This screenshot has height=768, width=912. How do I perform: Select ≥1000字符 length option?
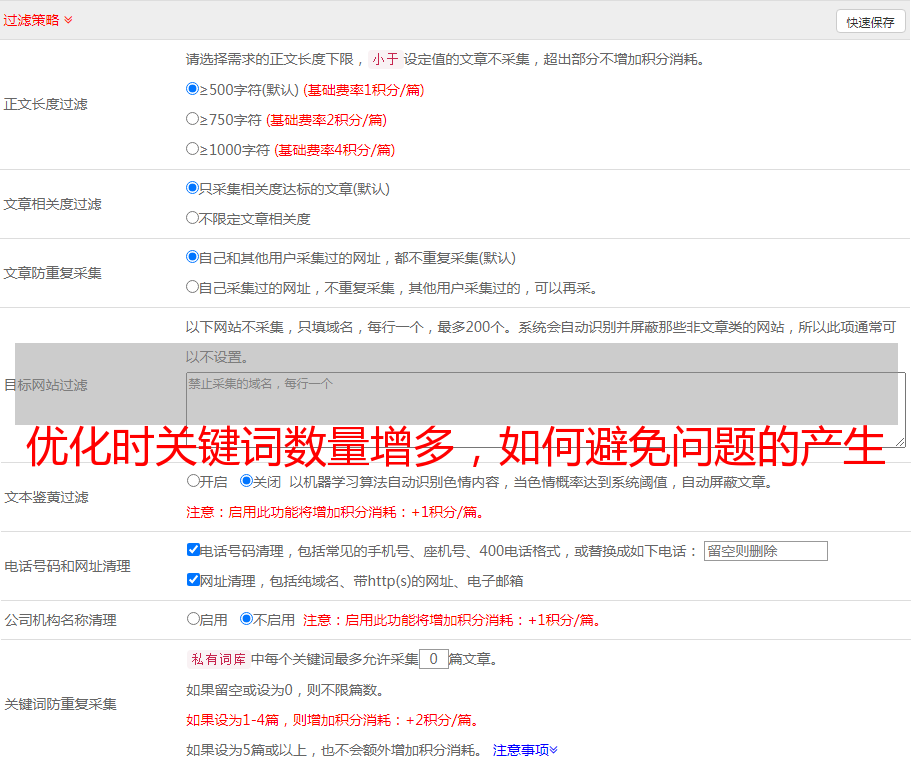point(193,149)
